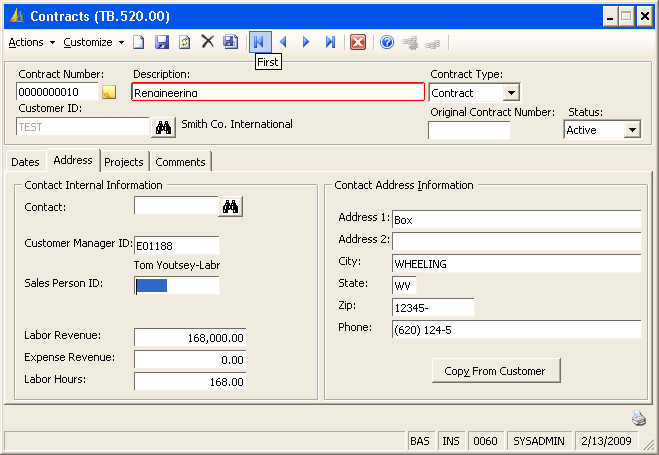Go to the Previous record arrow
The width and height of the screenshot is (659, 455).
pyautogui.click(x=283, y=42)
